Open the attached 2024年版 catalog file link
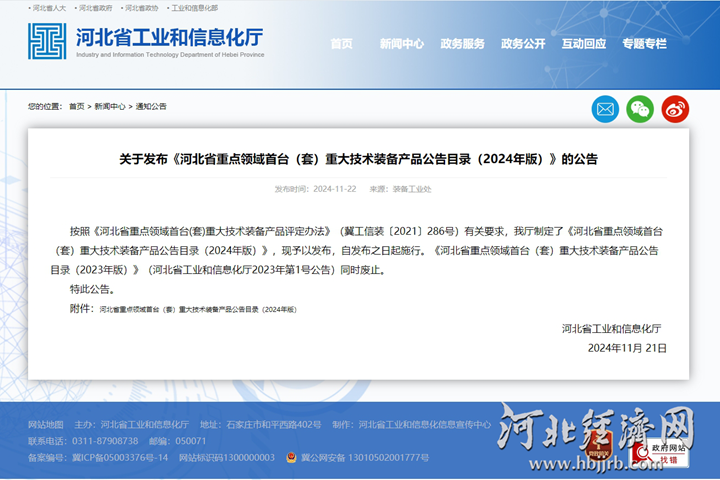 tap(197, 310)
